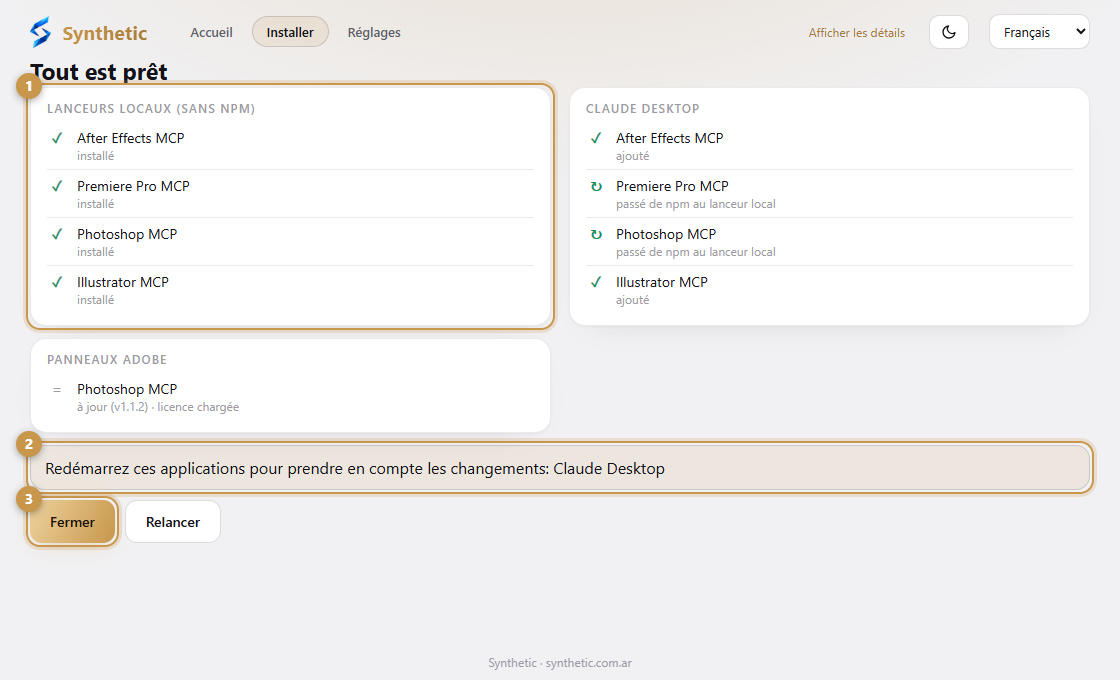This screenshot has width=1120, height=680.
Task: Click the refresh icon beside Claude Desktop Premiere Pro
Action: pyautogui.click(x=596, y=186)
